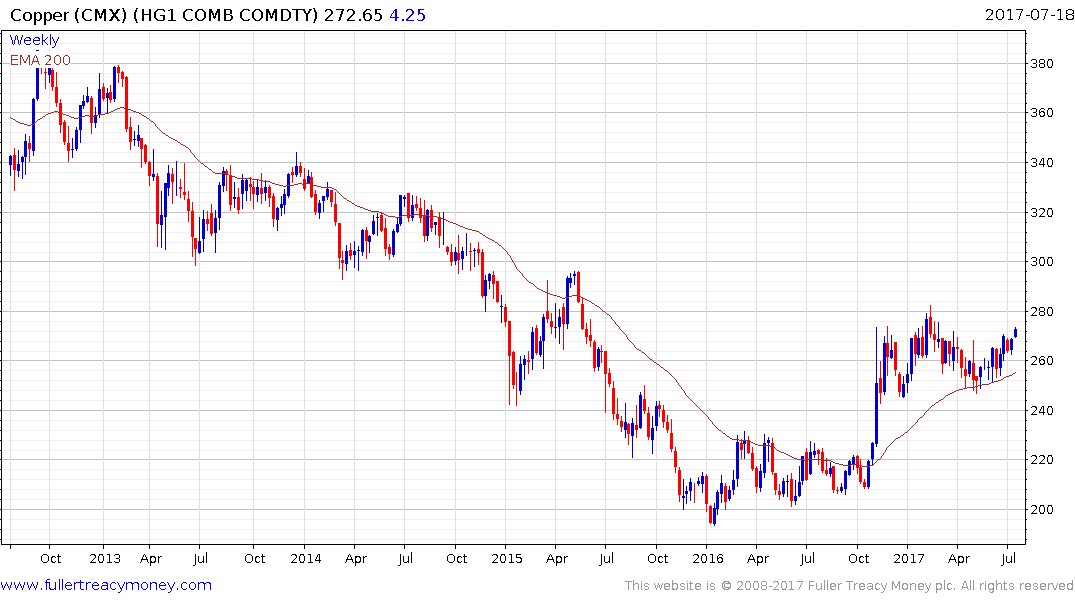The width and height of the screenshot is (1075, 600).
Task: Click the 220 price axis label
Action: 1042,459
